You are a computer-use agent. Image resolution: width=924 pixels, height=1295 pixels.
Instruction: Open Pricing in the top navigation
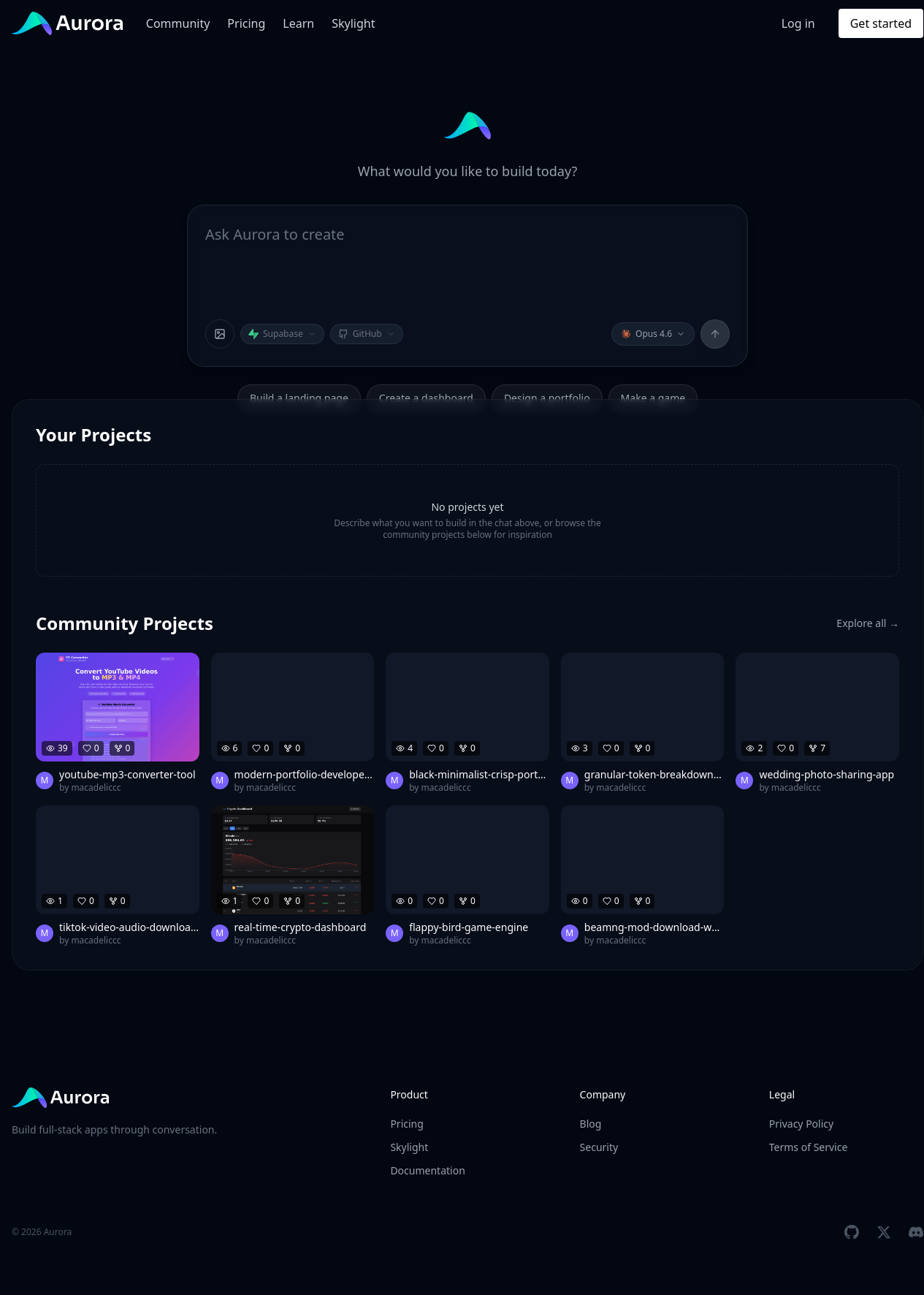tap(246, 23)
